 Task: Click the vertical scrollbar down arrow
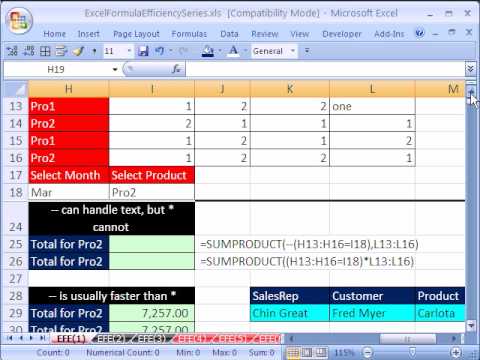pos(471,325)
